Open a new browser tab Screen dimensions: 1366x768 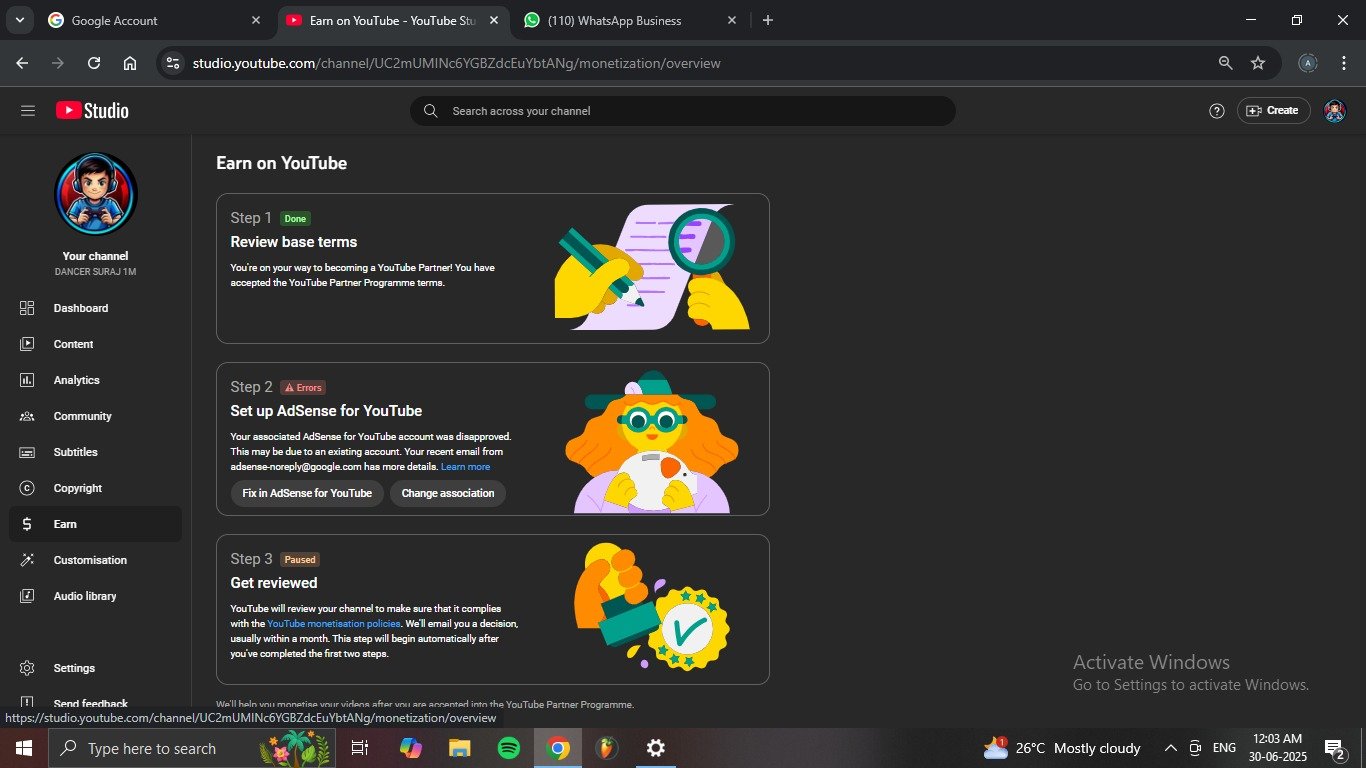767,20
